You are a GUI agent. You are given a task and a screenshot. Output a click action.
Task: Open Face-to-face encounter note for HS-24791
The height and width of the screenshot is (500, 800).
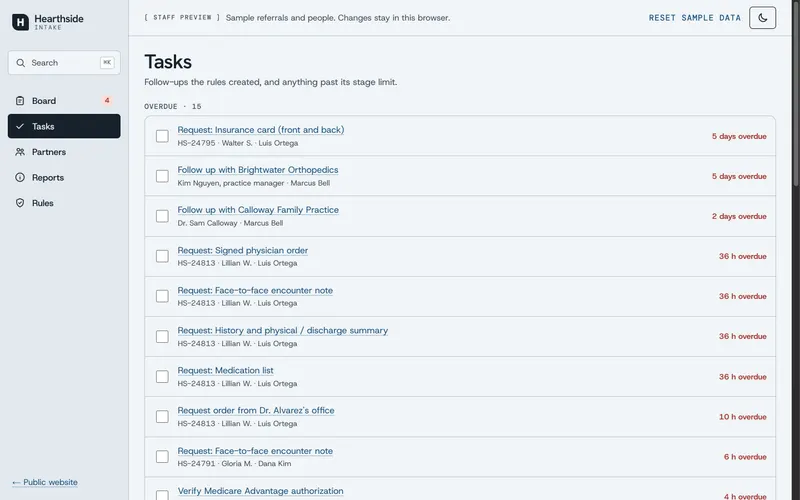click(x=255, y=451)
